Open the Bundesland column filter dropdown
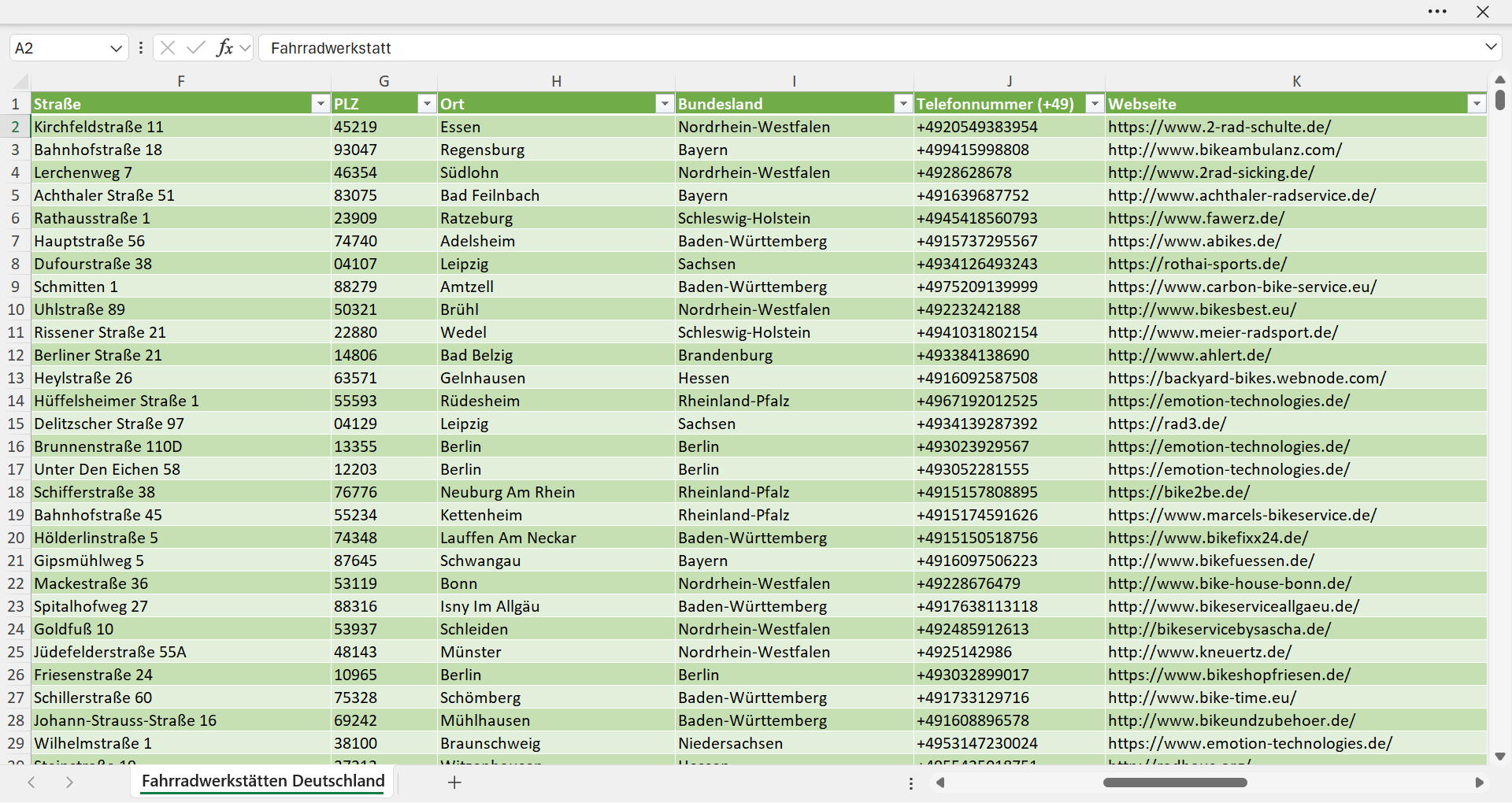 pyautogui.click(x=903, y=104)
